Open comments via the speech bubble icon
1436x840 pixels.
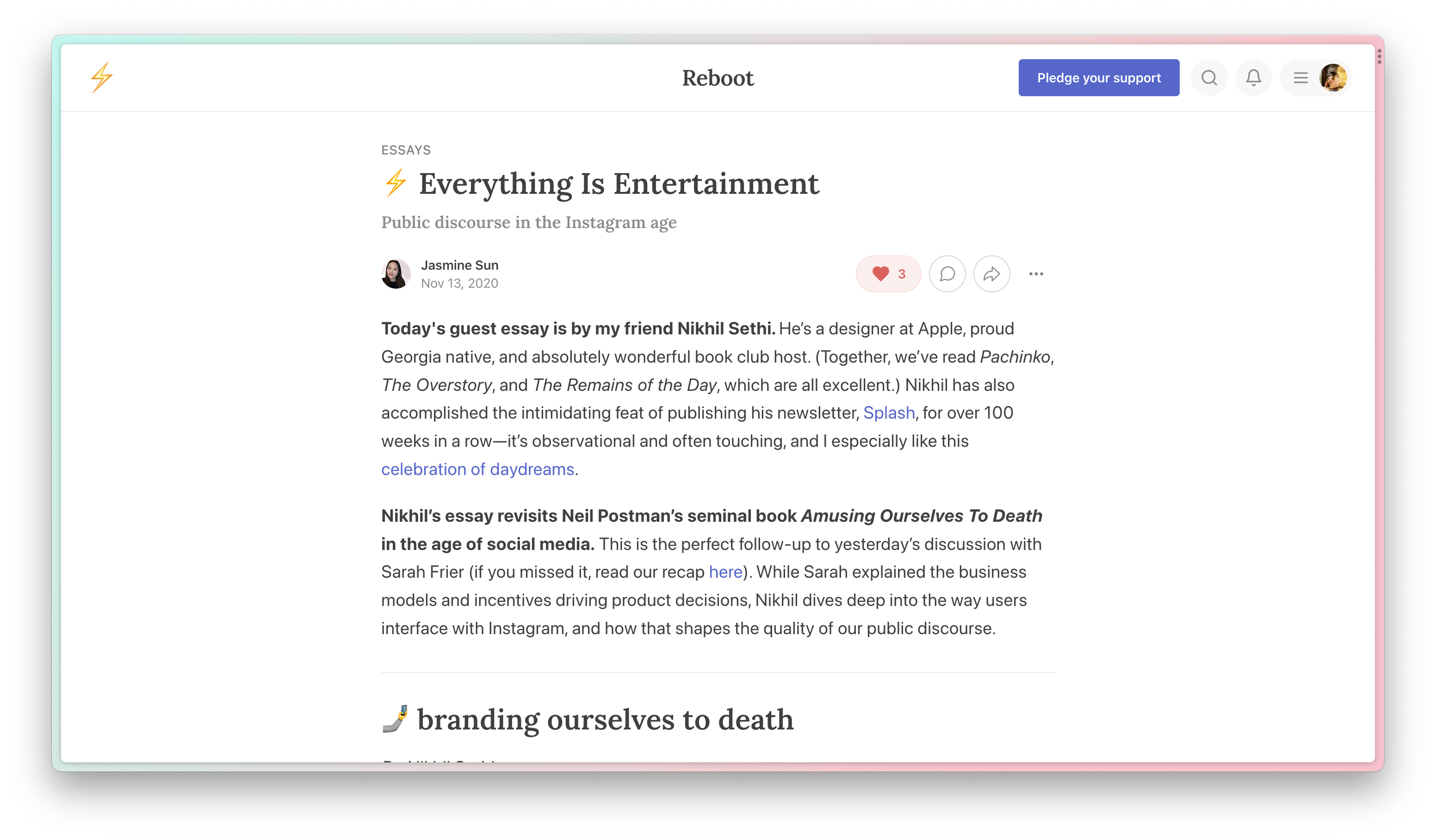click(947, 274)
